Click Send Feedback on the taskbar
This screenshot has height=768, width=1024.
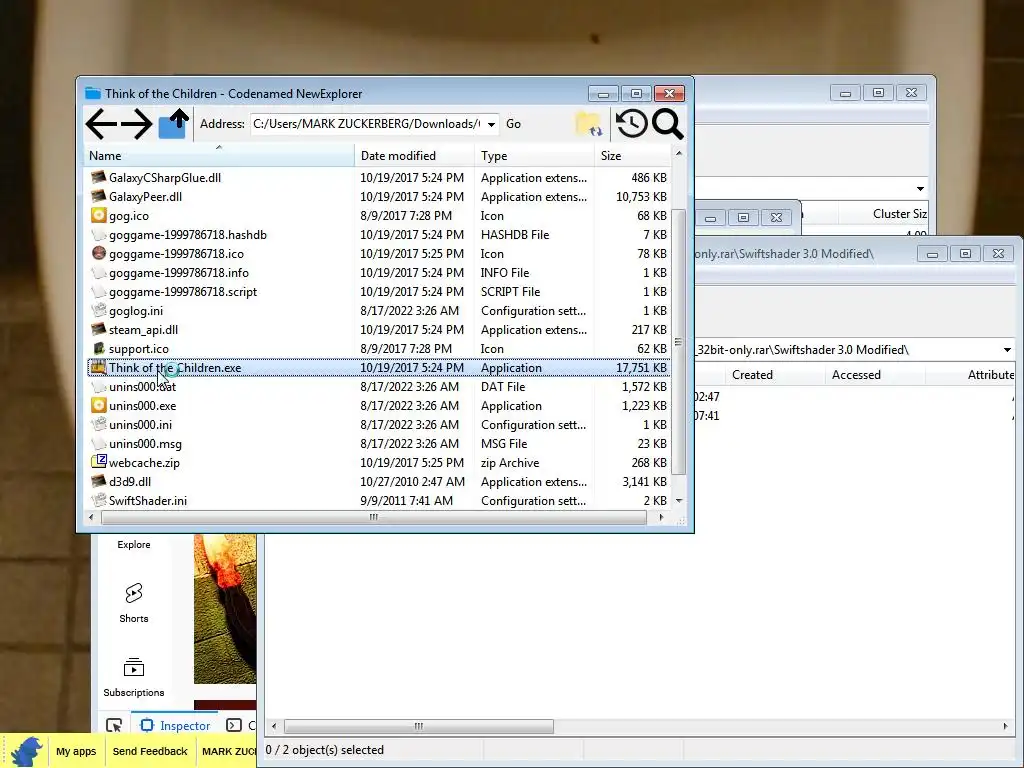click(150, 751)
